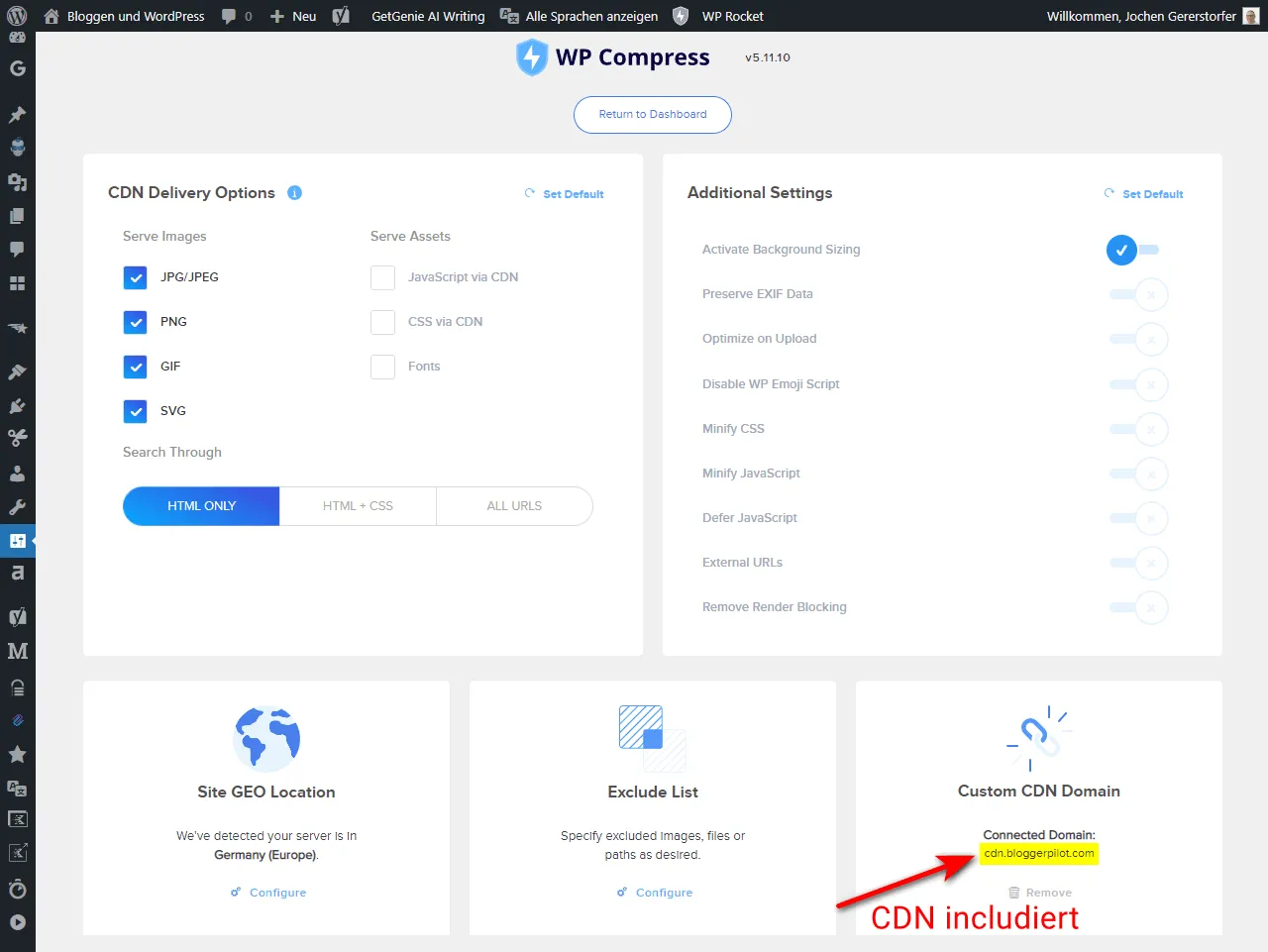Viewport: 1268px width, 952px height.
Task: Open Media via camera and music note icon
Action: (17, 181)
